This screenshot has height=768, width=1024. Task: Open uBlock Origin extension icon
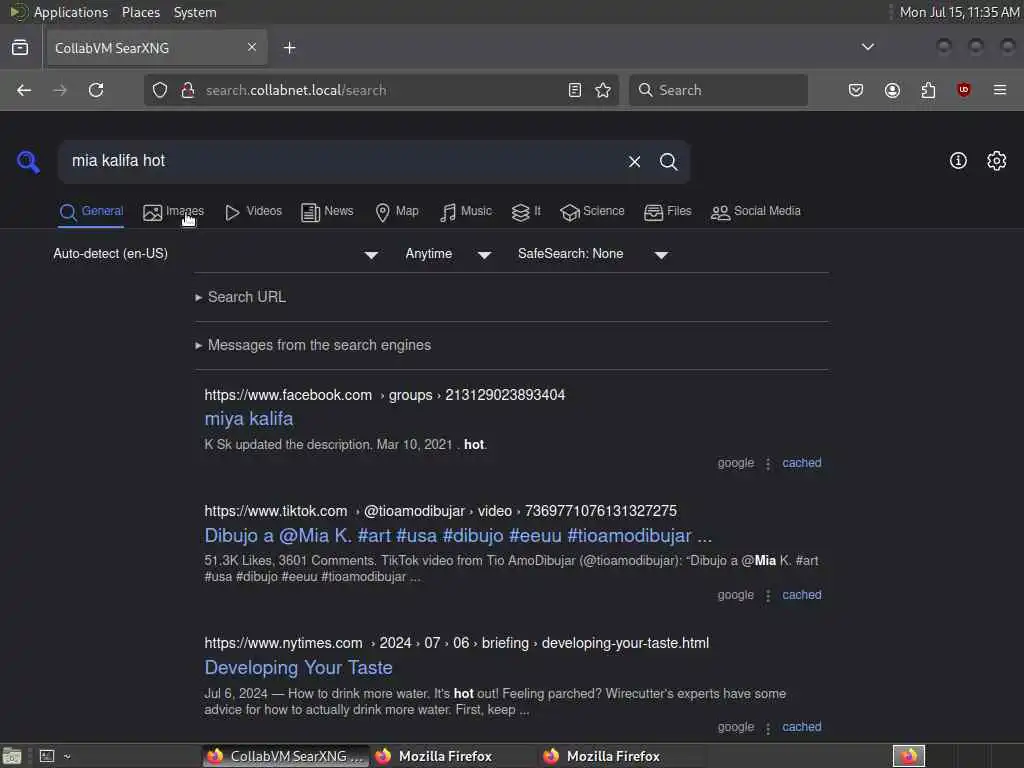point(963,90)
